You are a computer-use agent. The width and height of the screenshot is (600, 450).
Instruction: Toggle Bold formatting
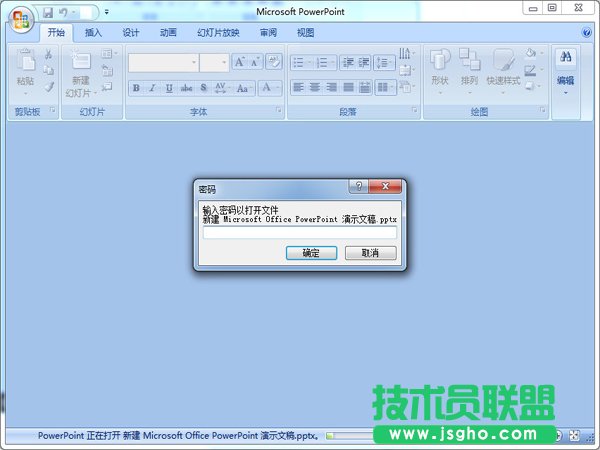[136, 88]
